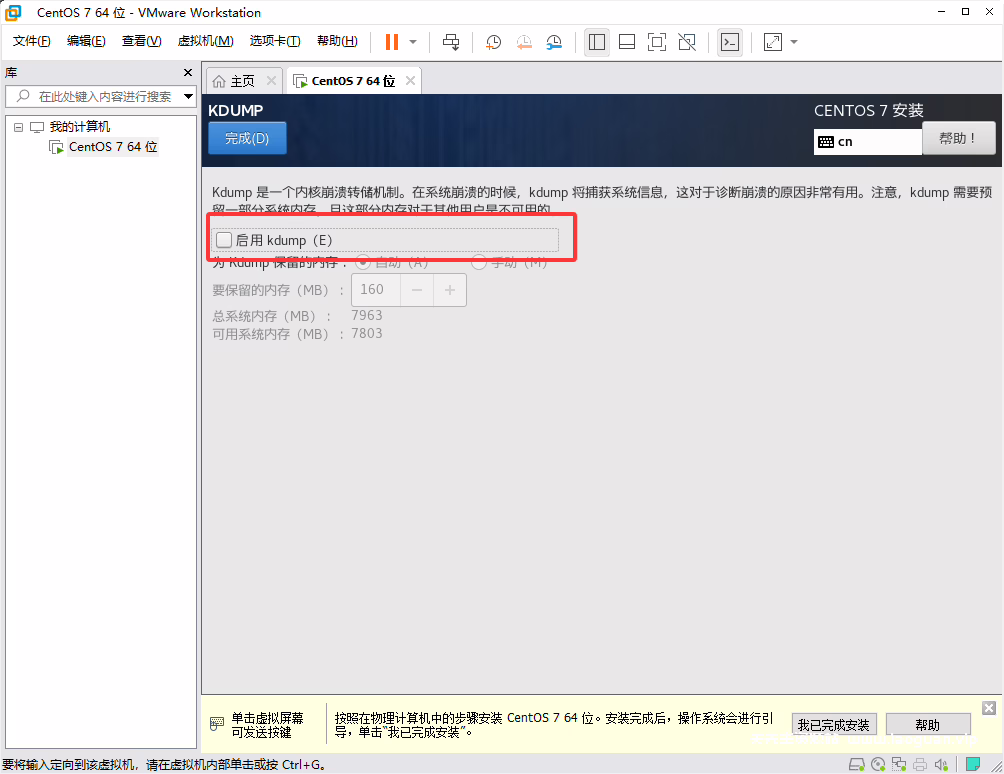This screenshot has height=774, width=1004.
Task: Switch to Unity mode icon
Action: click(x=687, y=42)
